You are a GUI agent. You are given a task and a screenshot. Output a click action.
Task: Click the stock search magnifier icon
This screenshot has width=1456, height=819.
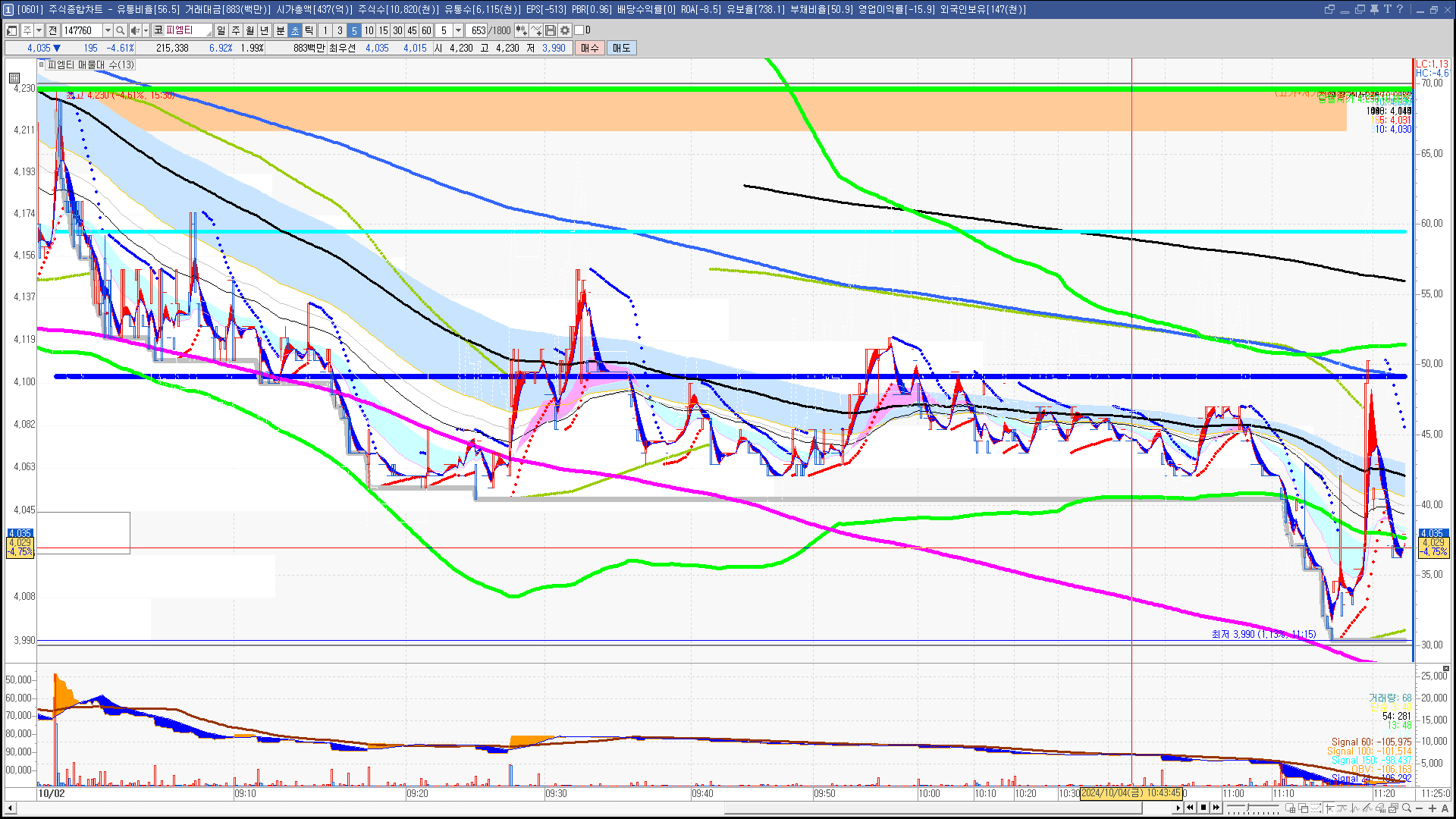[121, 30]
